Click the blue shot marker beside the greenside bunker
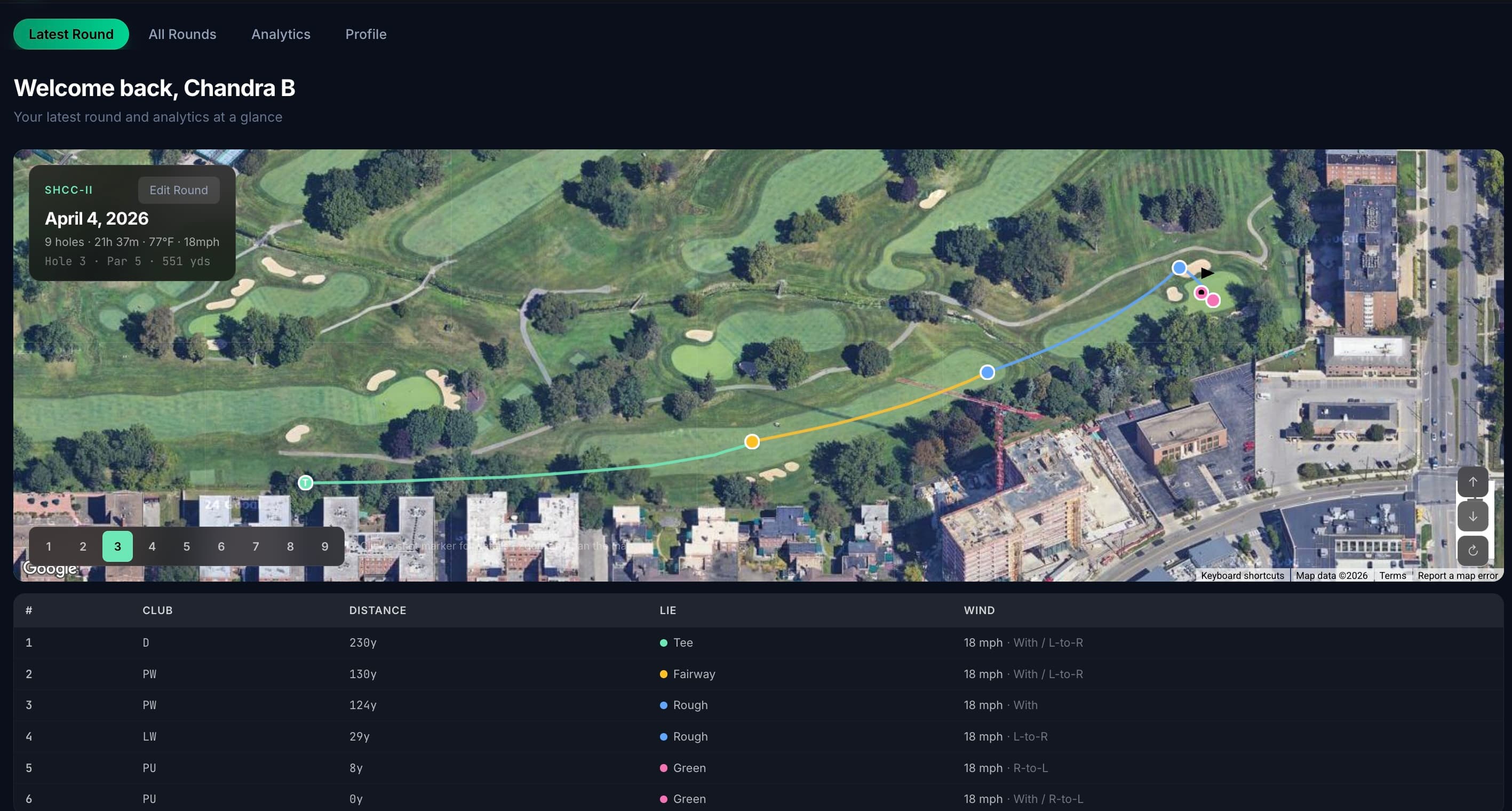 pos(1179,268)
